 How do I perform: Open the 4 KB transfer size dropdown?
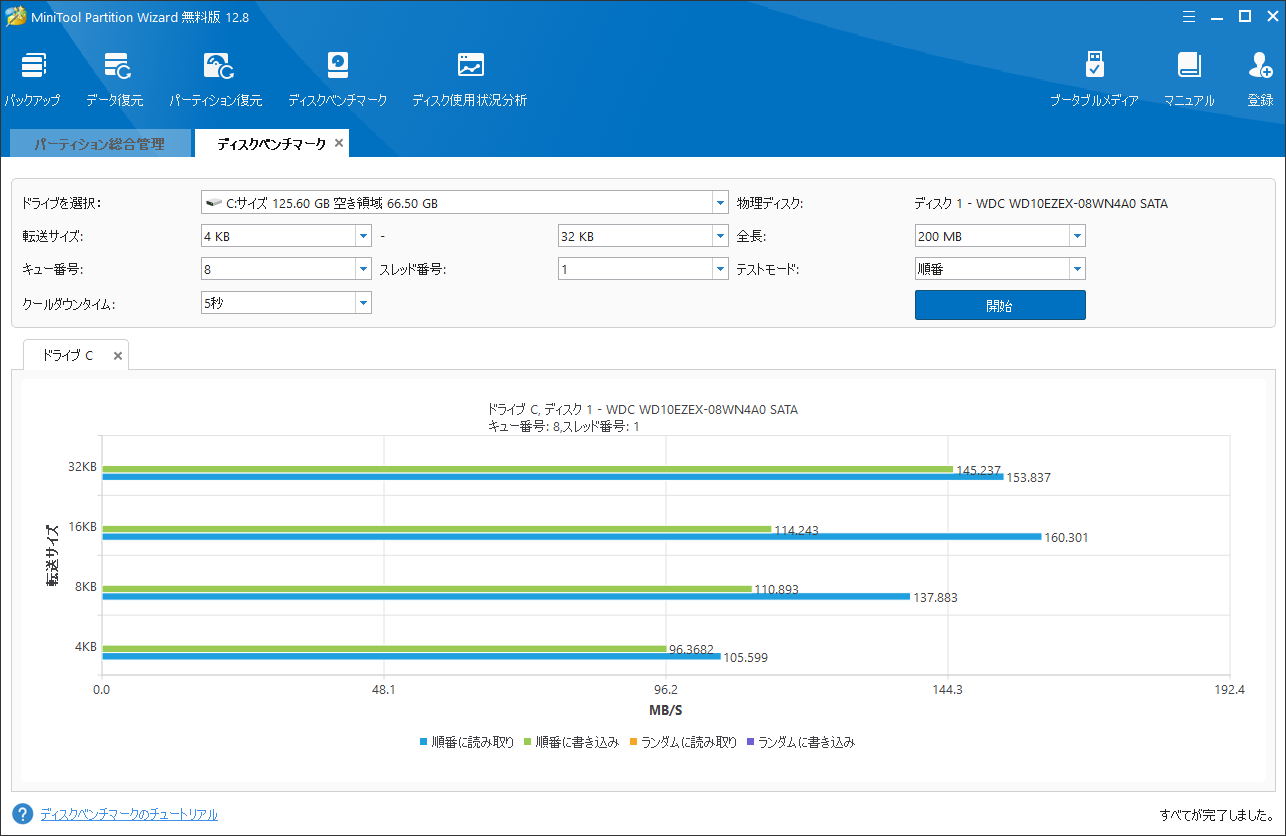tap(363, 236)
